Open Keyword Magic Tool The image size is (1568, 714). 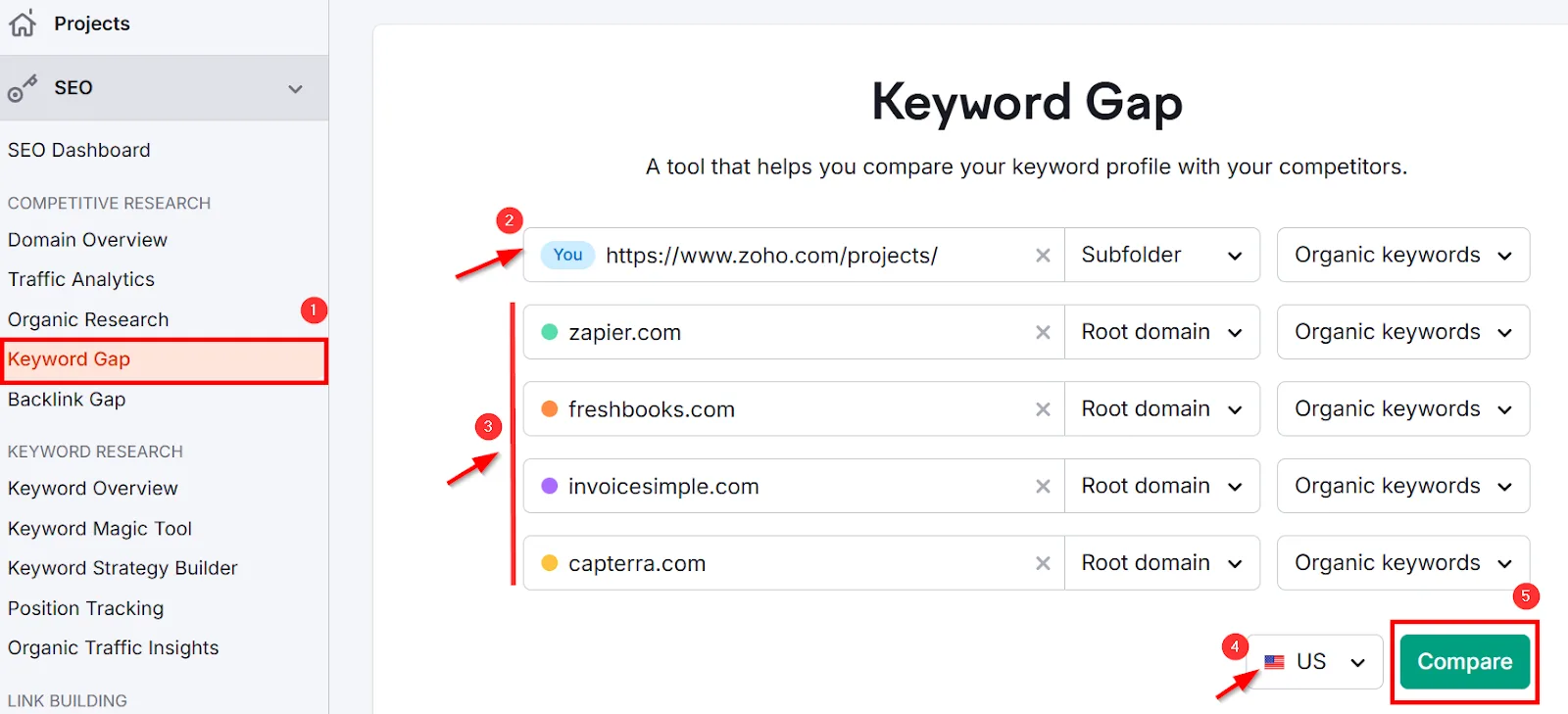click(100, 528)
